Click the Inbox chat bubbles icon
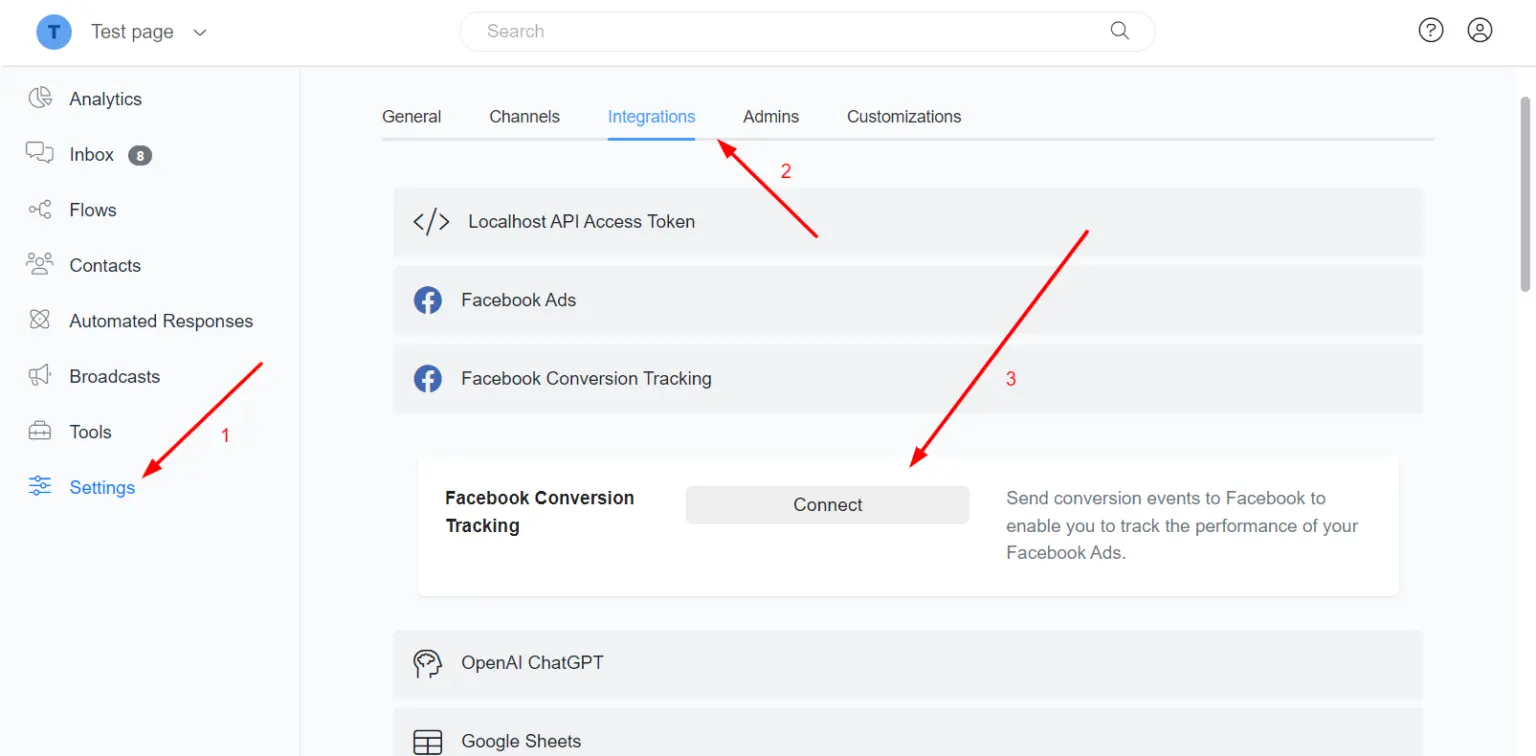The width and height of the screenshot is (1536, 756). (40, 153)
